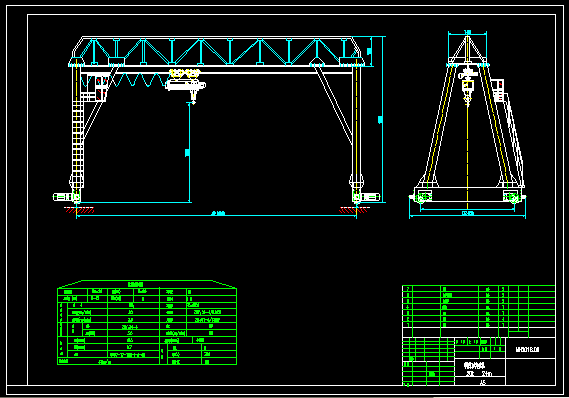Click the span dimension text under front view
569x398 pixels.
tap(218, 213)
